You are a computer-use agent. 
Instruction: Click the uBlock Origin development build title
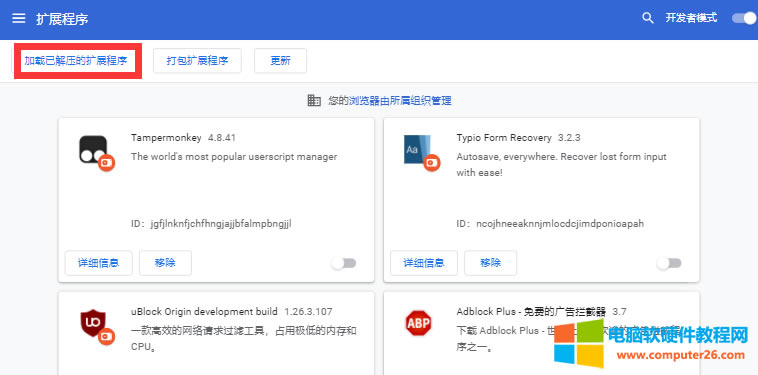click(x=204, y=311)
